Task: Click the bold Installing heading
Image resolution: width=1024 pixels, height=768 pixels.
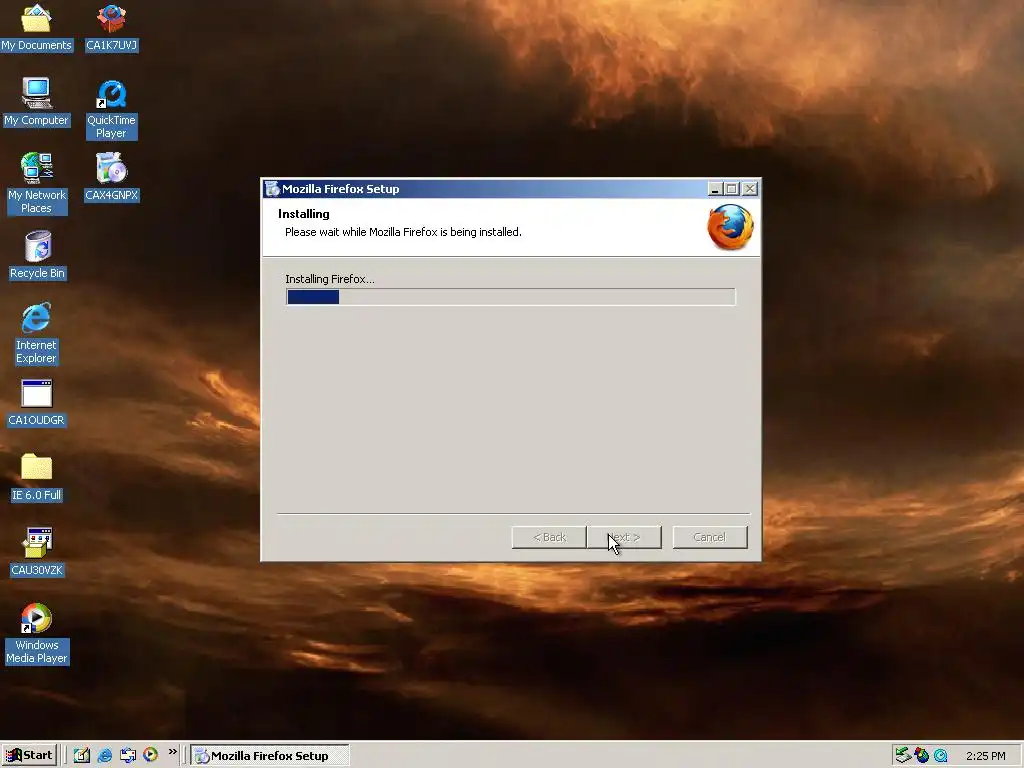Action: [304, 214]
